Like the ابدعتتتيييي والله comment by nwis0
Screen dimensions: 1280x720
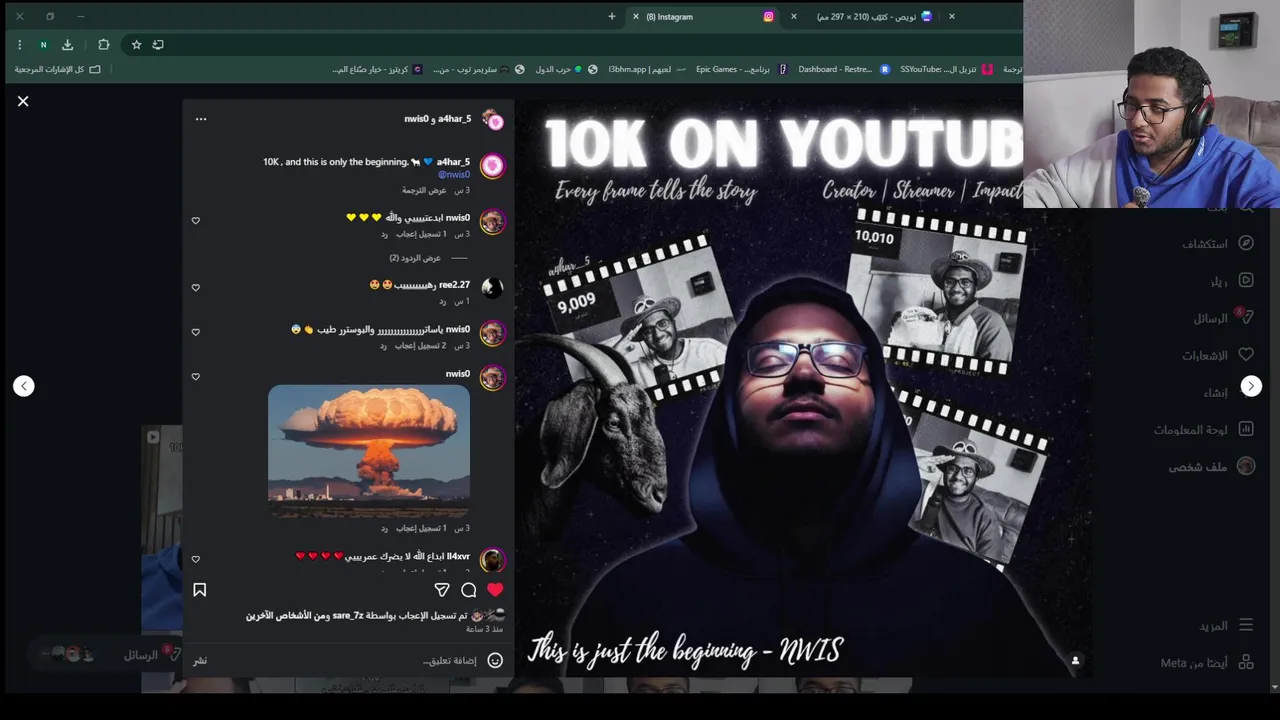tap(196, 221)
